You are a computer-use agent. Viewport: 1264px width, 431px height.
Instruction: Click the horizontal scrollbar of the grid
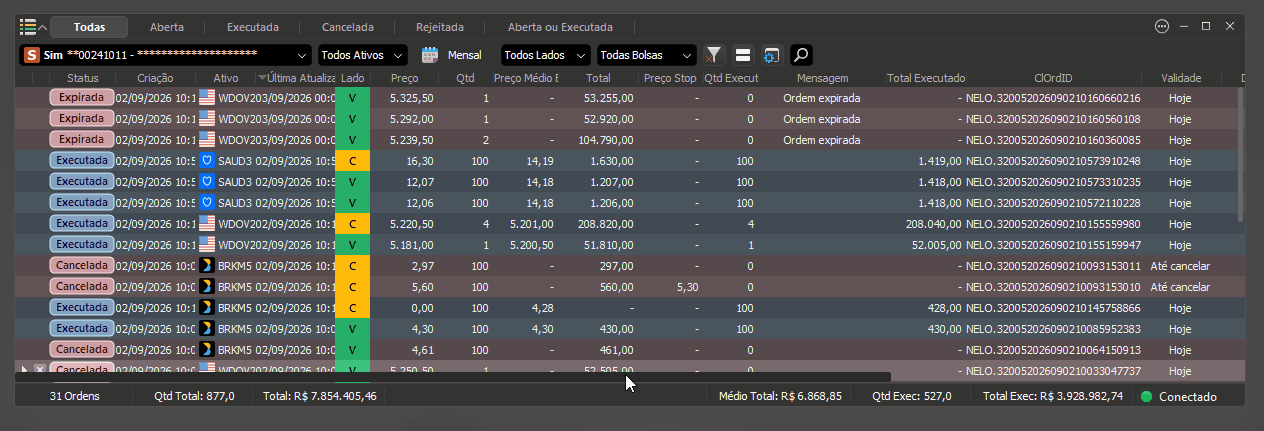pyautogui.click(x=454, y=377)
